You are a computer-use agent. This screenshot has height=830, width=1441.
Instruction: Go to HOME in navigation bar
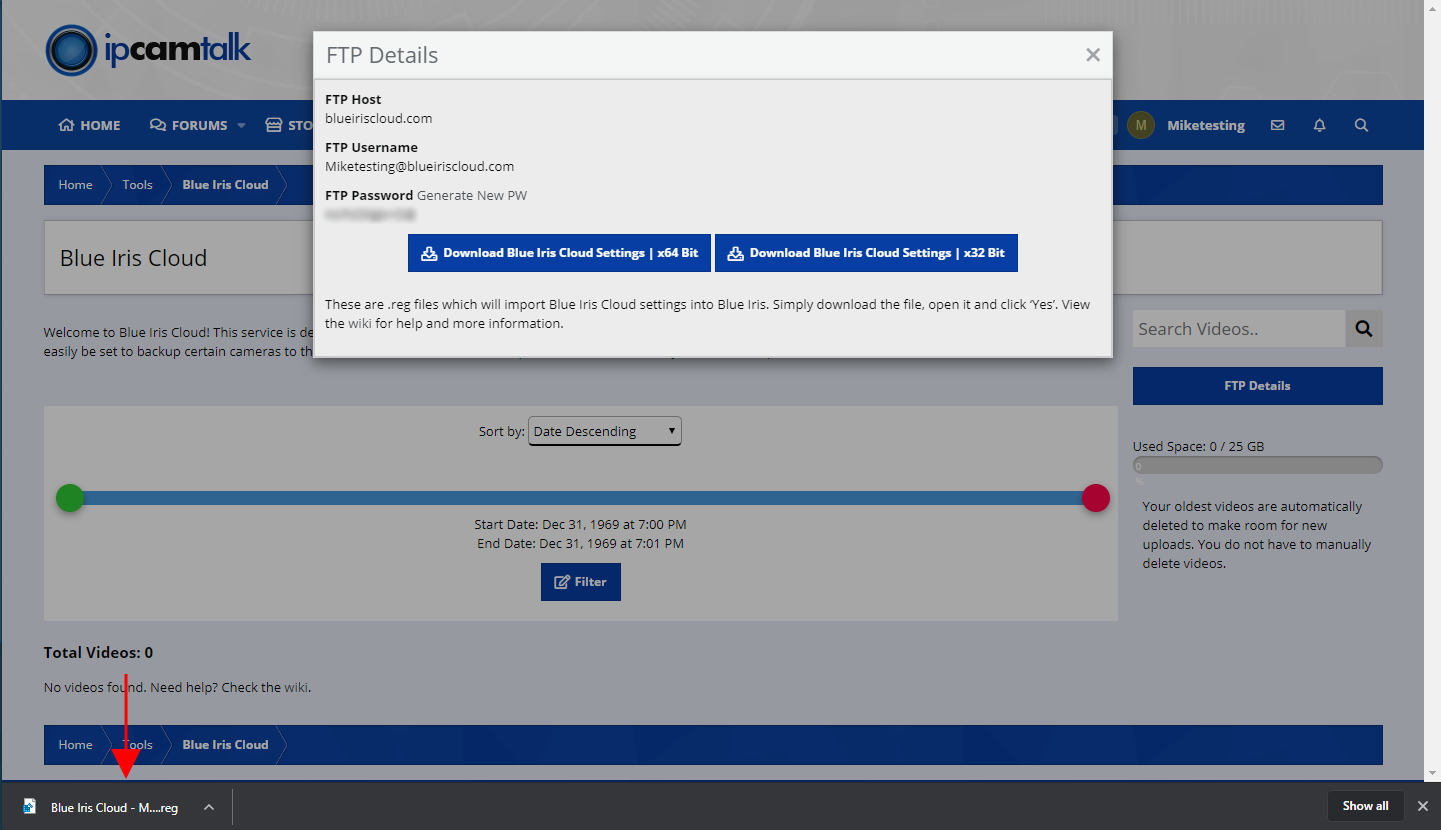(89, 125)
